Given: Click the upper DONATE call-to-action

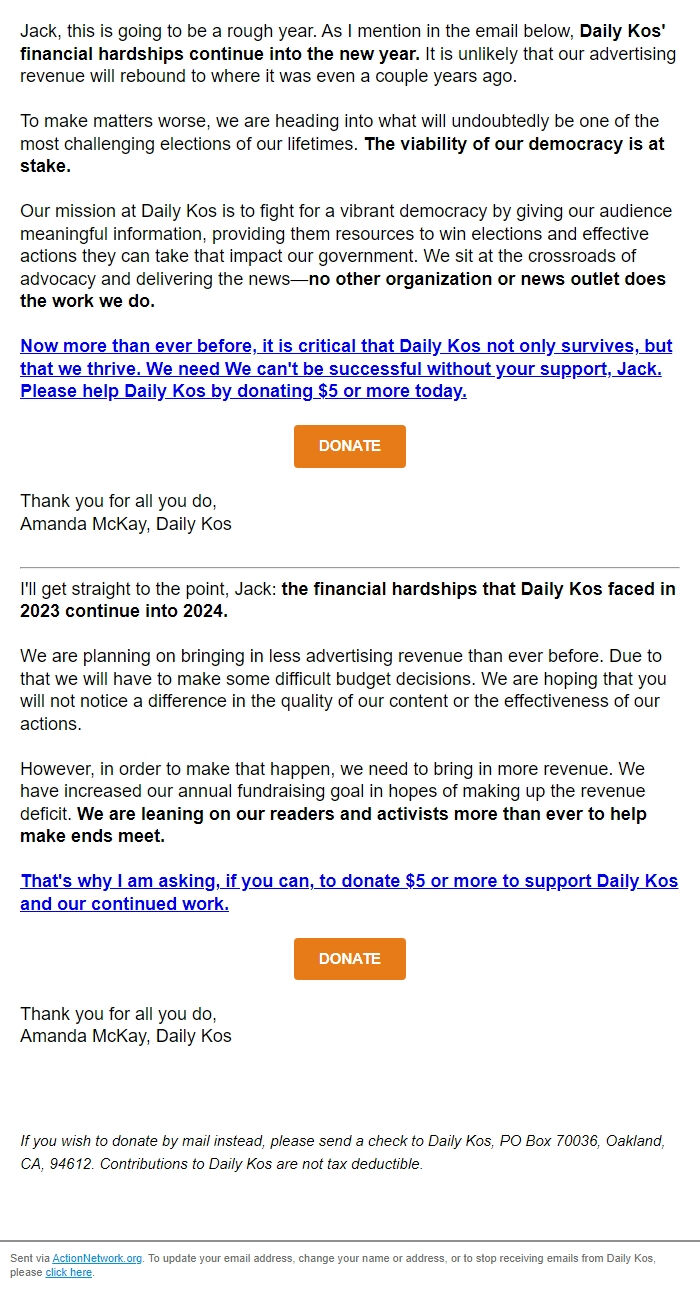Looking at the screenshot, I should 349,445.
